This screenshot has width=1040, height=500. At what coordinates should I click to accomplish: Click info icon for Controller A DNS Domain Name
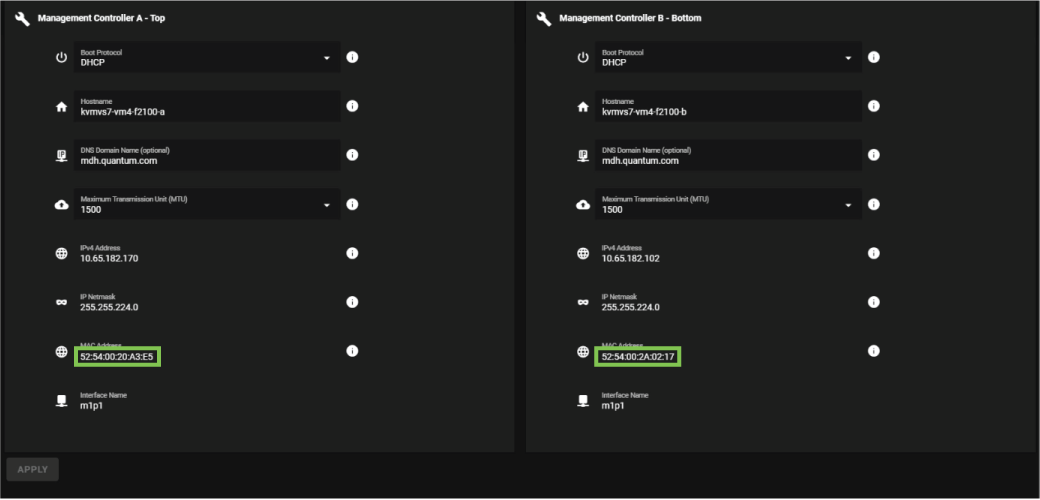coord(352,155)
